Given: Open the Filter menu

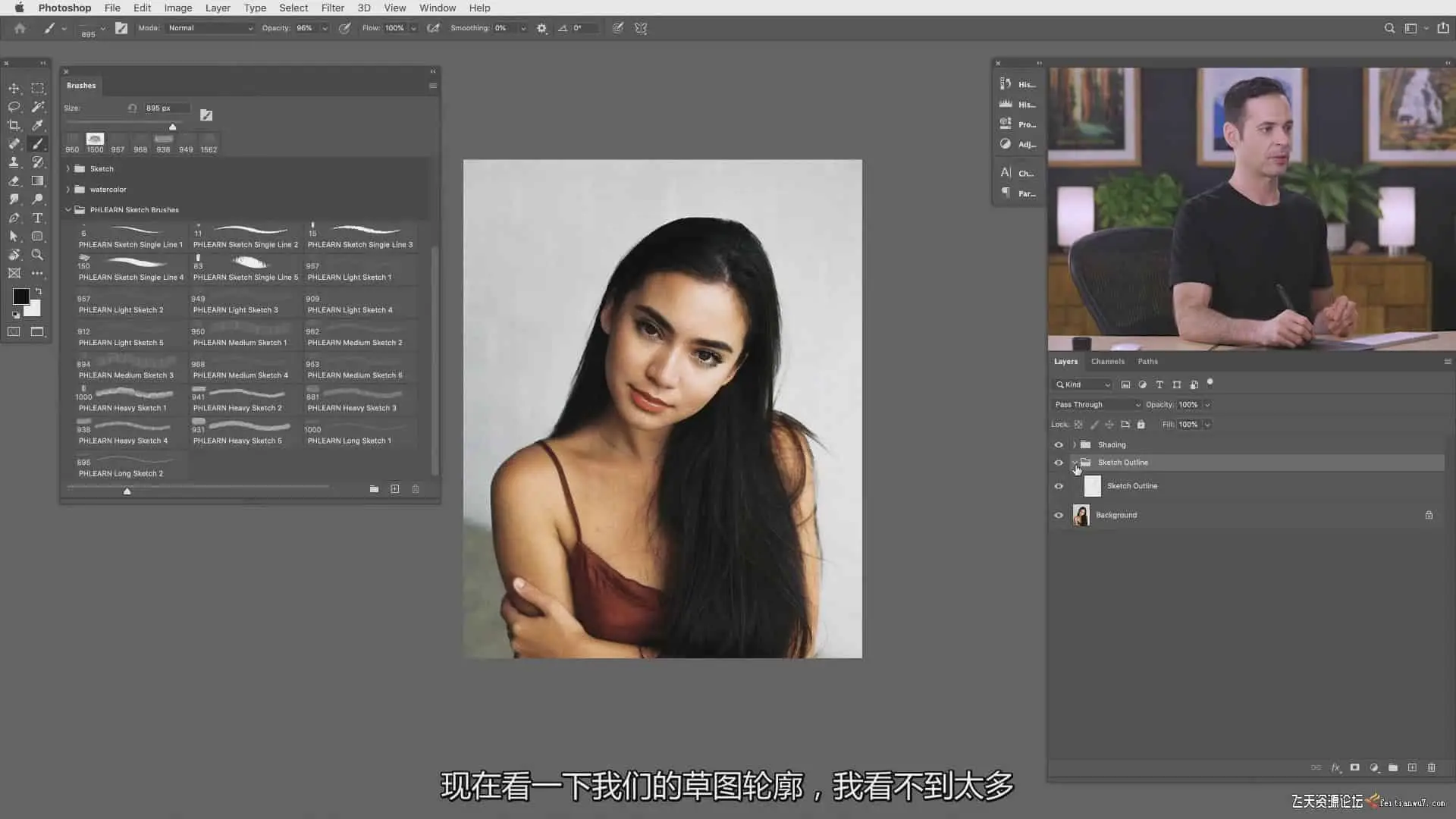Looking at the screenshot, I should (332, 8).
